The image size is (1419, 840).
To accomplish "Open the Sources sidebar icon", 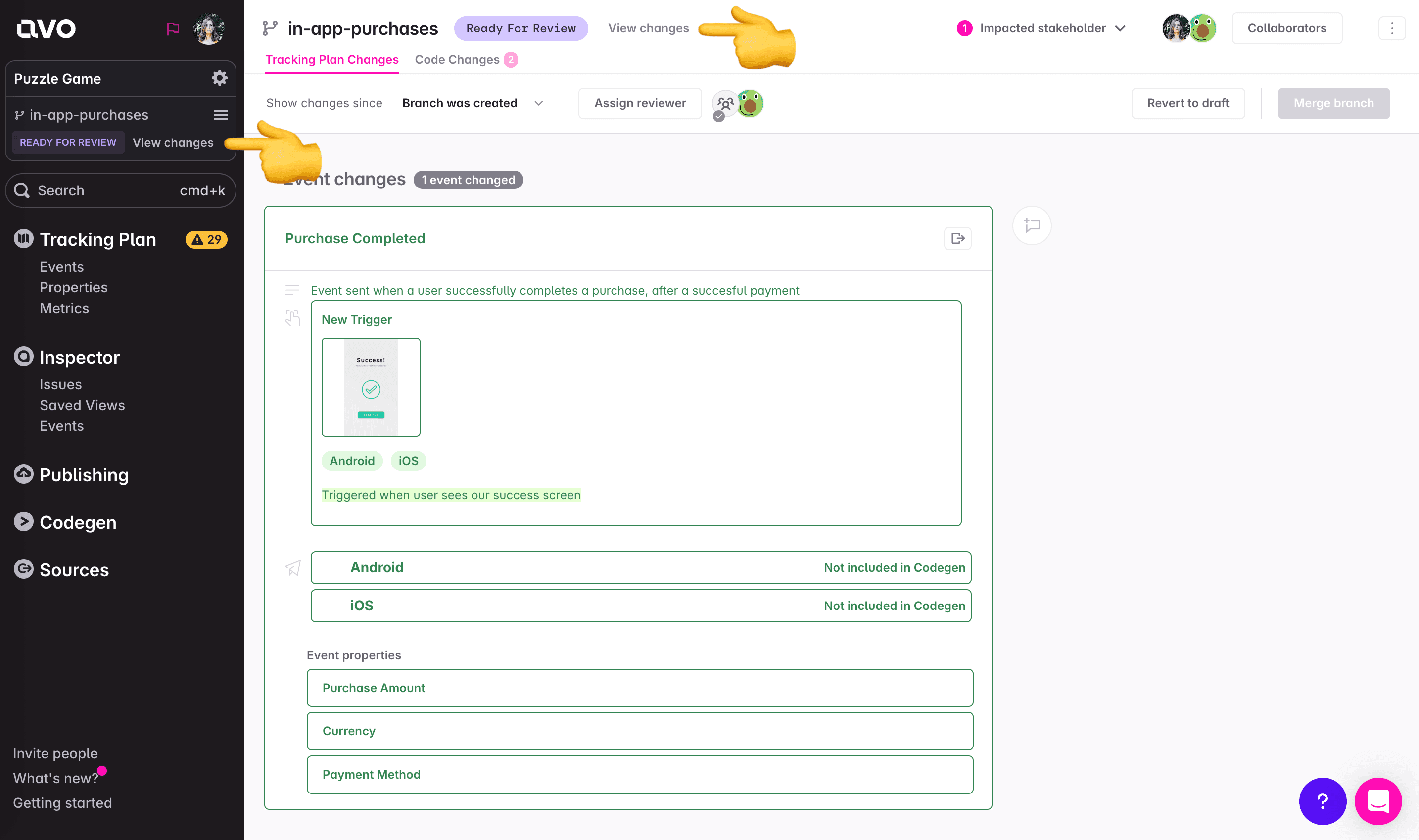I will (23, 569).
